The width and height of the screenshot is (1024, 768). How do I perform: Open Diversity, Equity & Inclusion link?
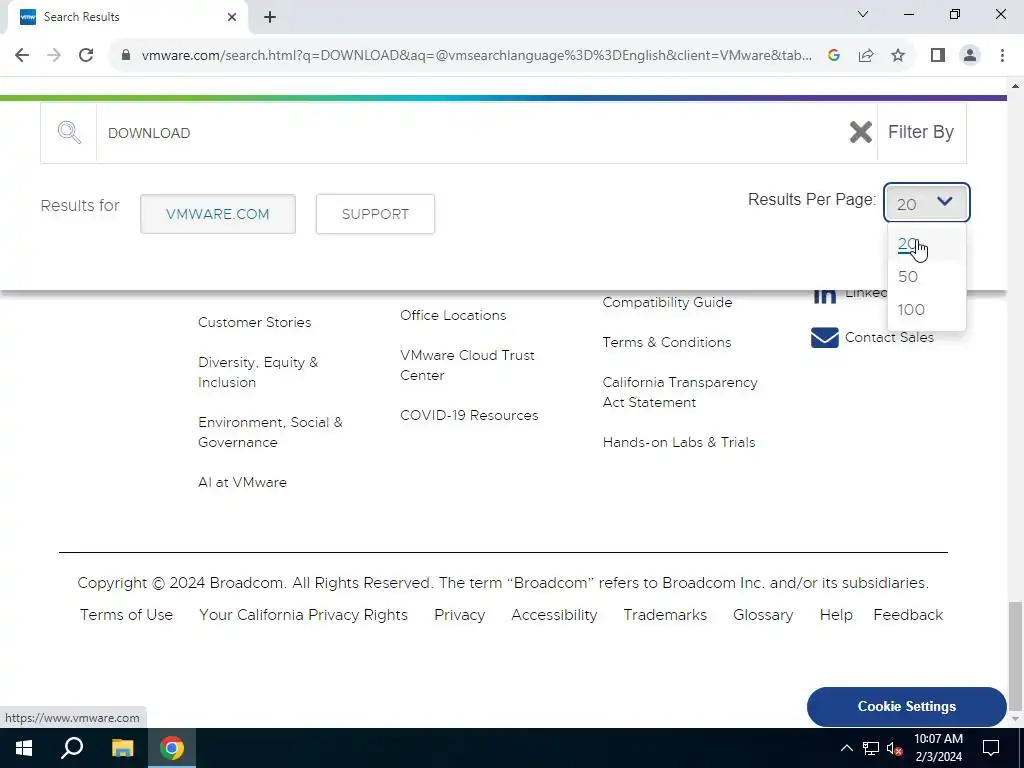258,372
